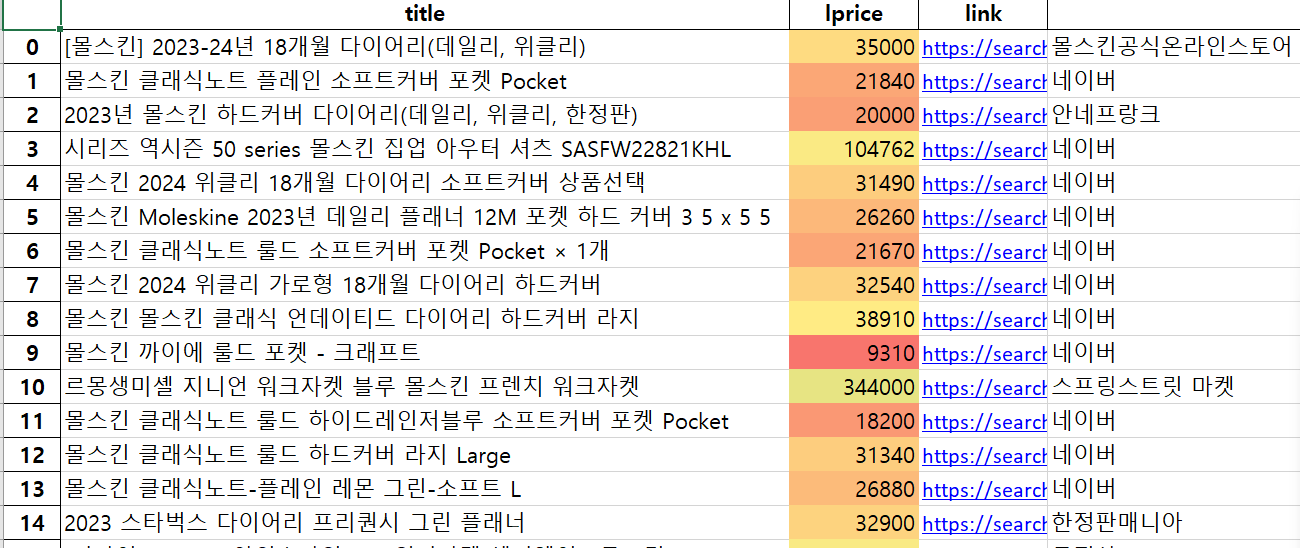Select the price cell 26260
Screen dimensions: 1300x548
(x=854, y=217)
